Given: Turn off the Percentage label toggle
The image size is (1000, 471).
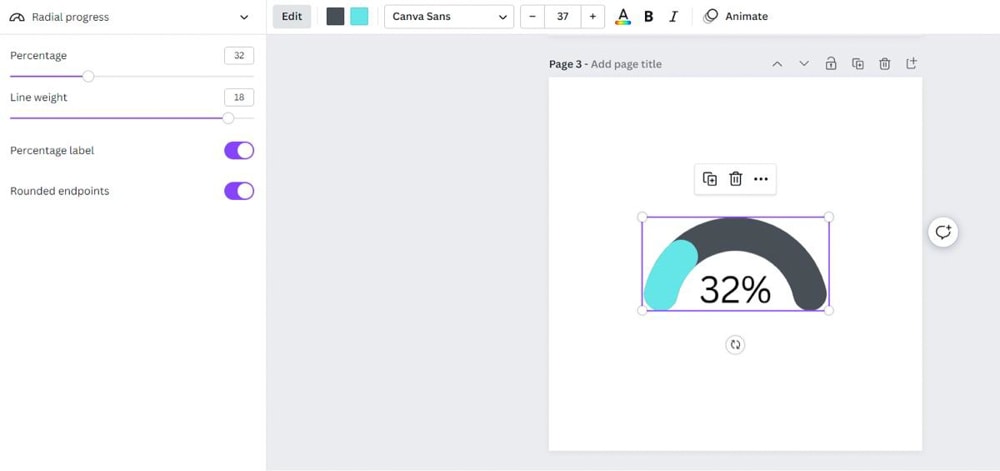Looking at the screenshot, I should pos(239,150).
